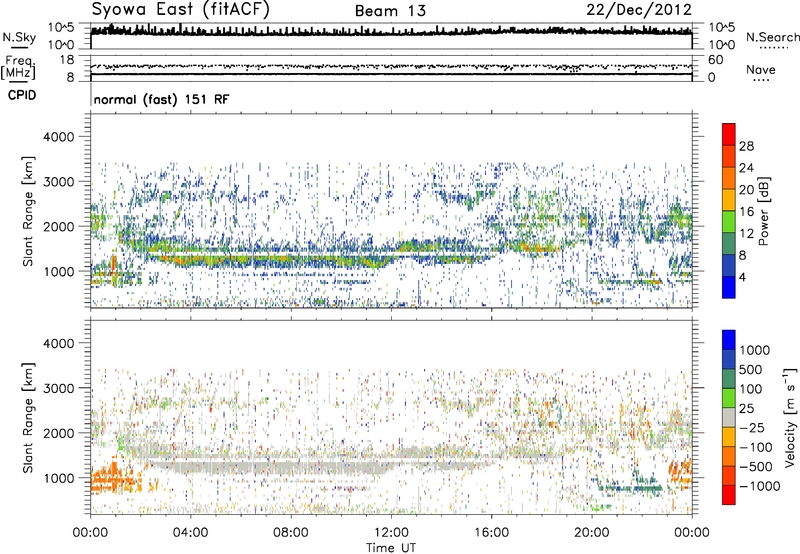Click the 'N.Search' legend label

pyautogui.click(x=772, y=37)
